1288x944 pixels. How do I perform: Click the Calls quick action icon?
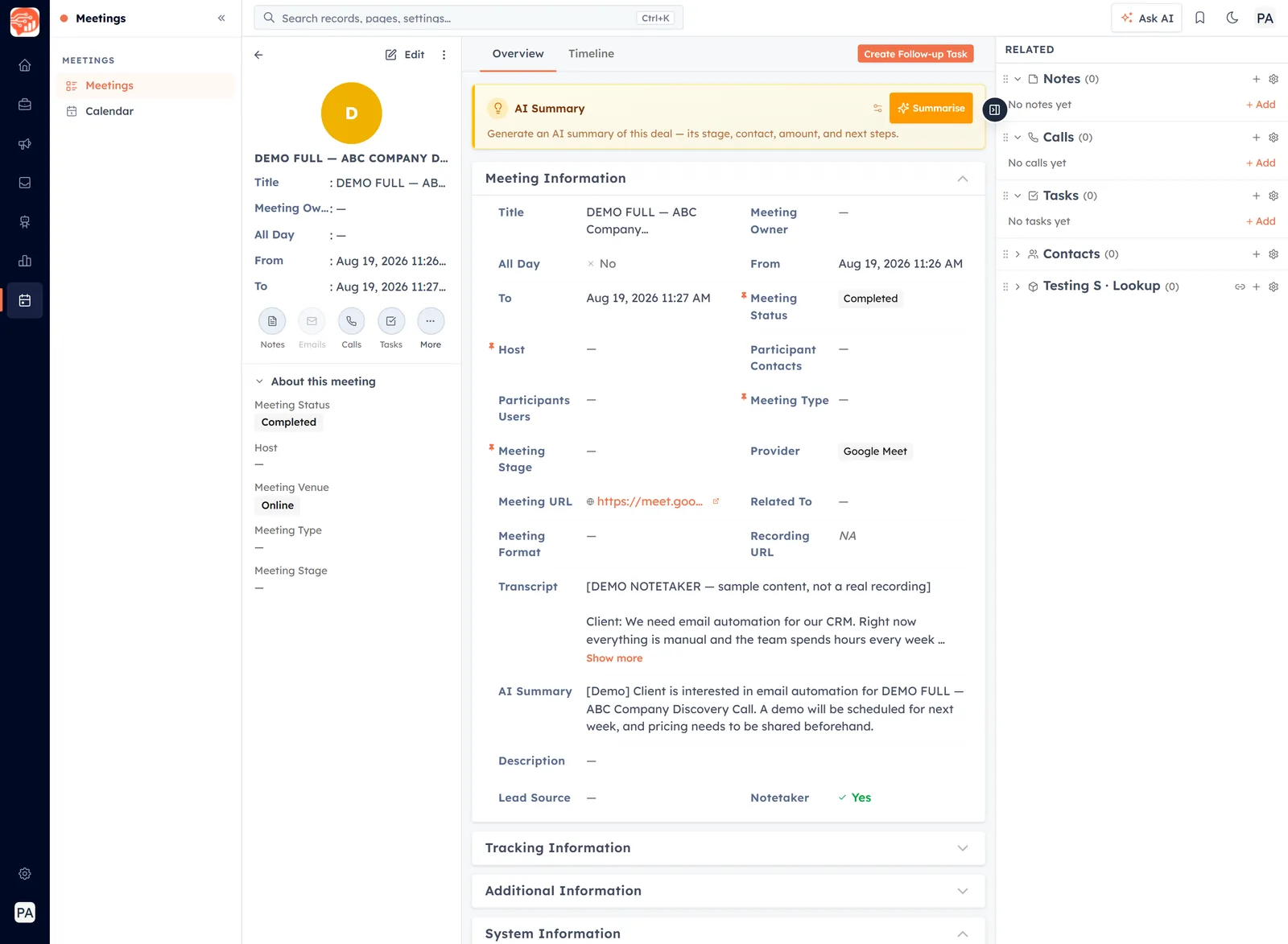tap(352, 321)
